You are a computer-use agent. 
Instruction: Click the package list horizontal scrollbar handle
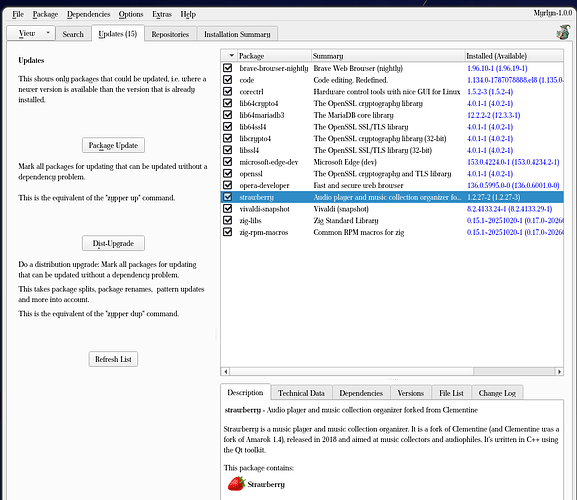pos(351,371)
